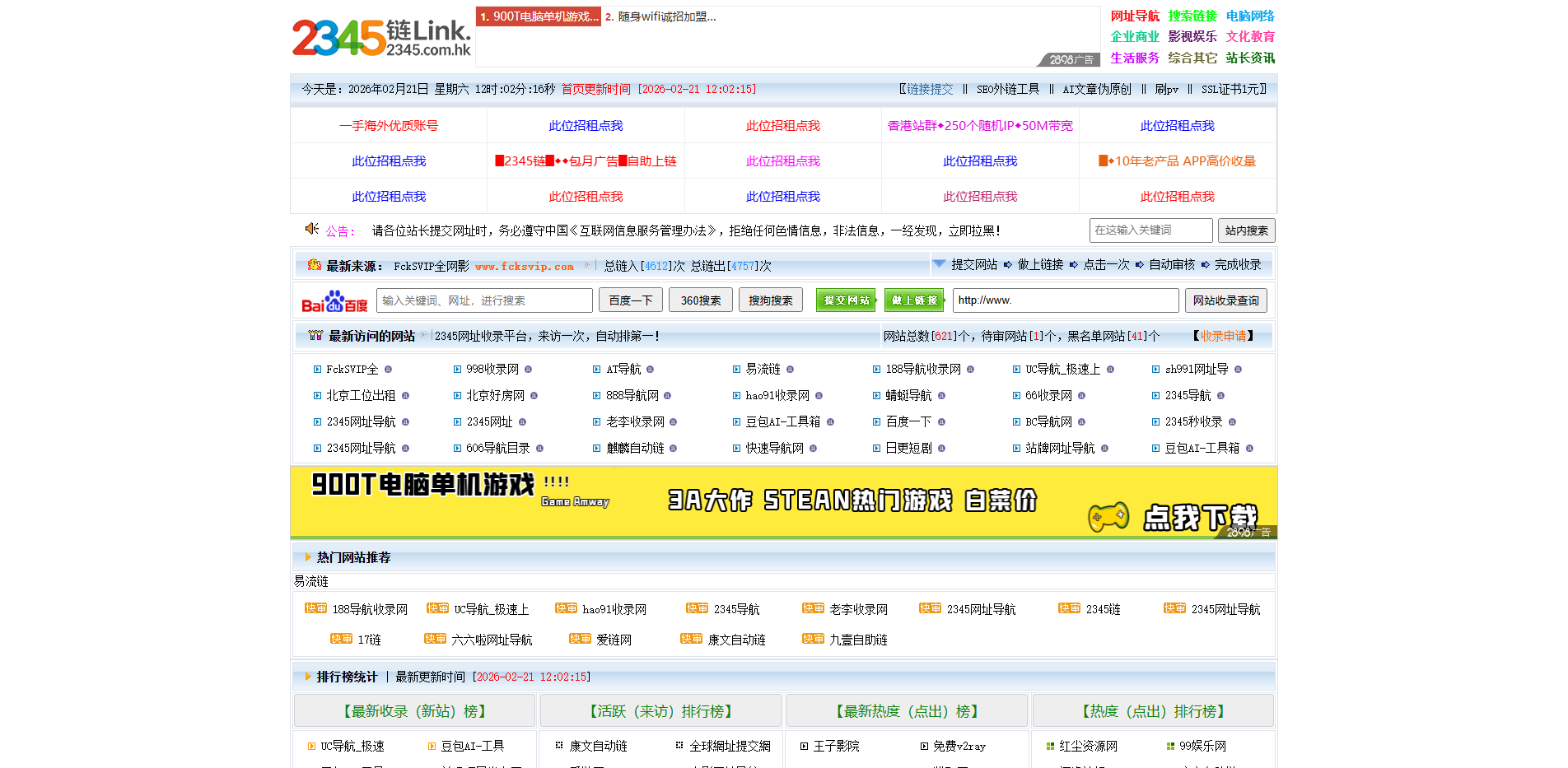Screen dimensions: 1568x768
Task: Click the 网址收录查询 button
Action: point(1226,300)
